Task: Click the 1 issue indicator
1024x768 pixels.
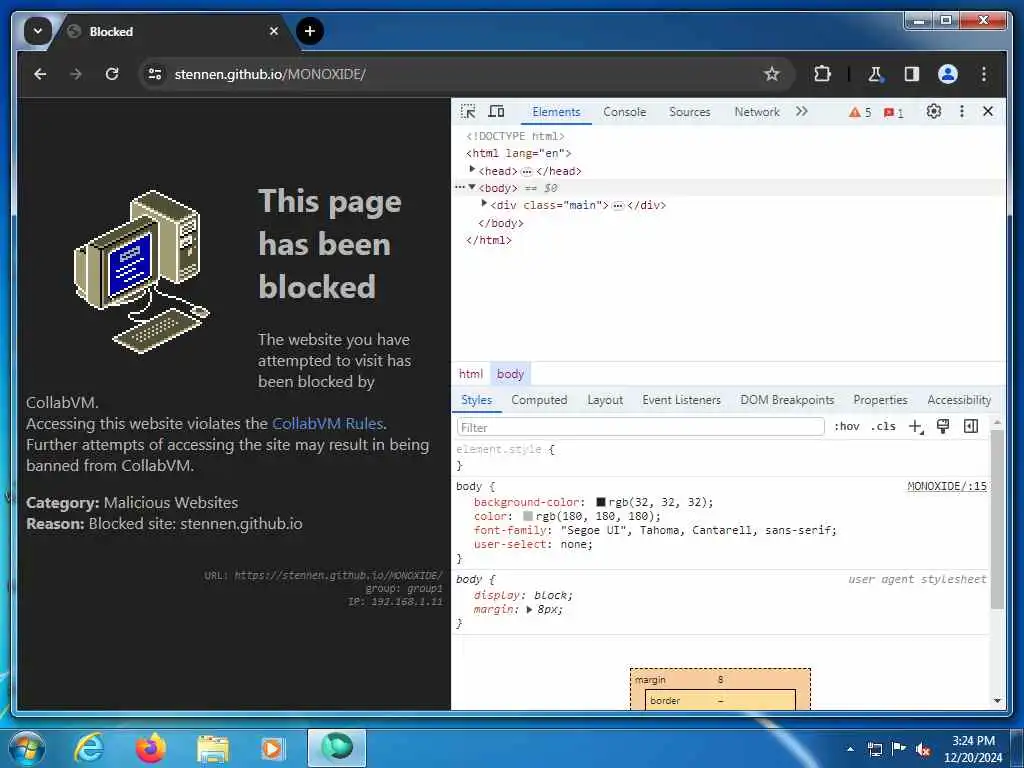Action: 893,113
